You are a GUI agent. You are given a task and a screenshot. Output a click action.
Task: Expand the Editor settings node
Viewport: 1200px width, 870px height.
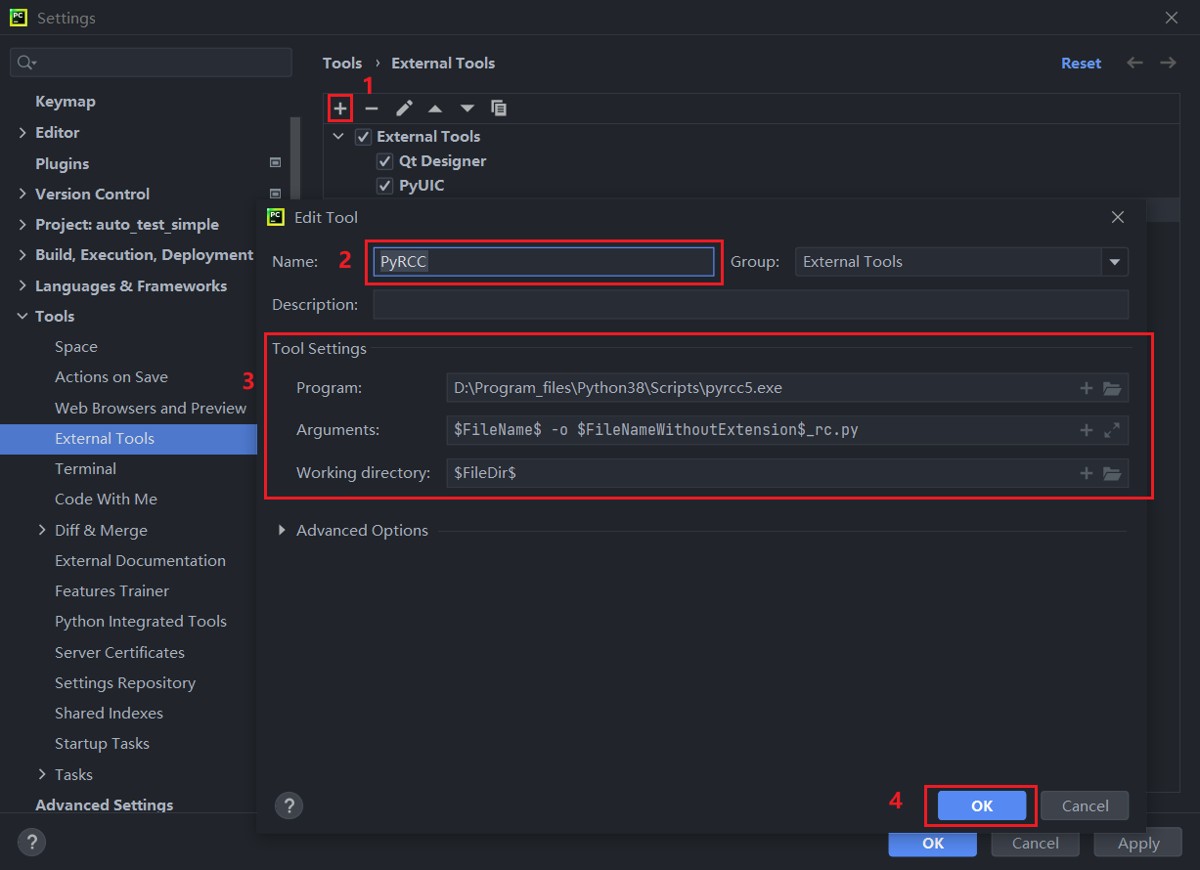pos(23,133)
